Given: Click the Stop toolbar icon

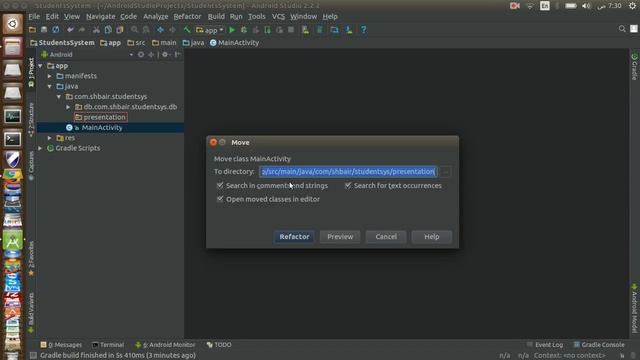Looking at the screenshot, I should click(x=291, y=30).
